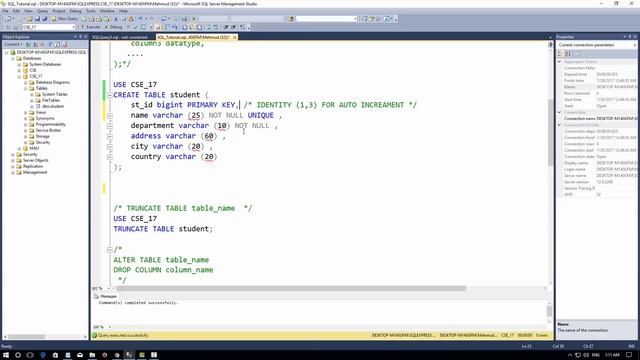Switch to the SQLQuery3.sql not connected tab
Viewport: 640px width, 360px height.
coord(120,37)
